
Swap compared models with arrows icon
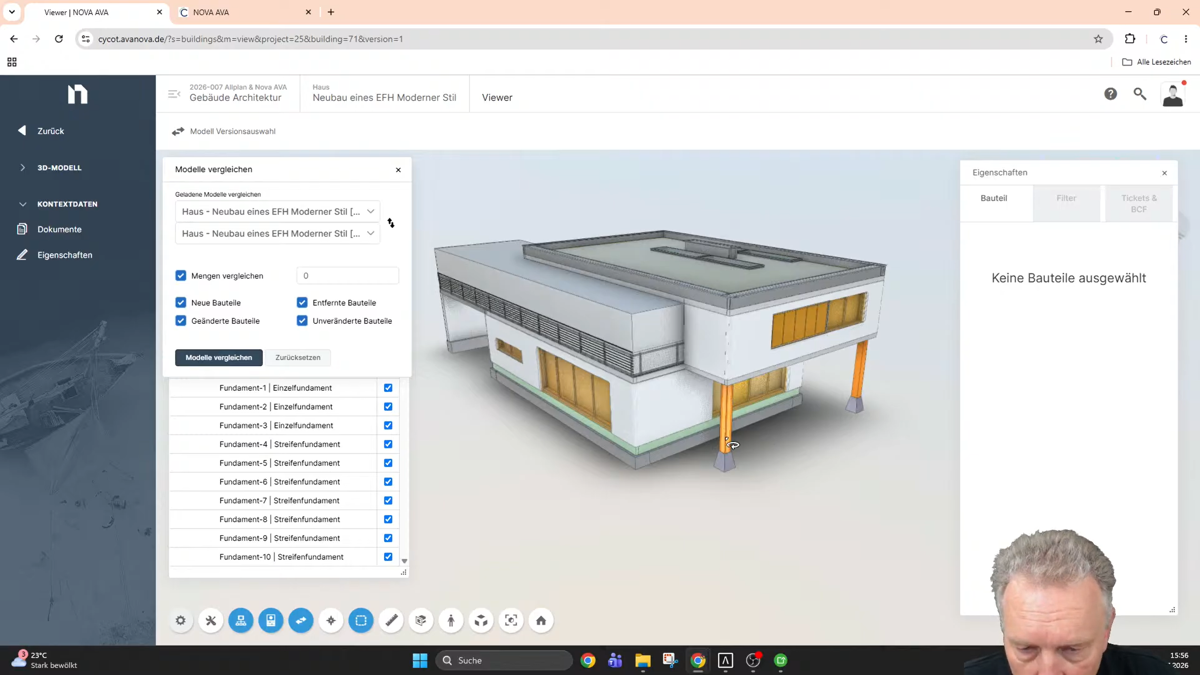click(x=391, y=223)
